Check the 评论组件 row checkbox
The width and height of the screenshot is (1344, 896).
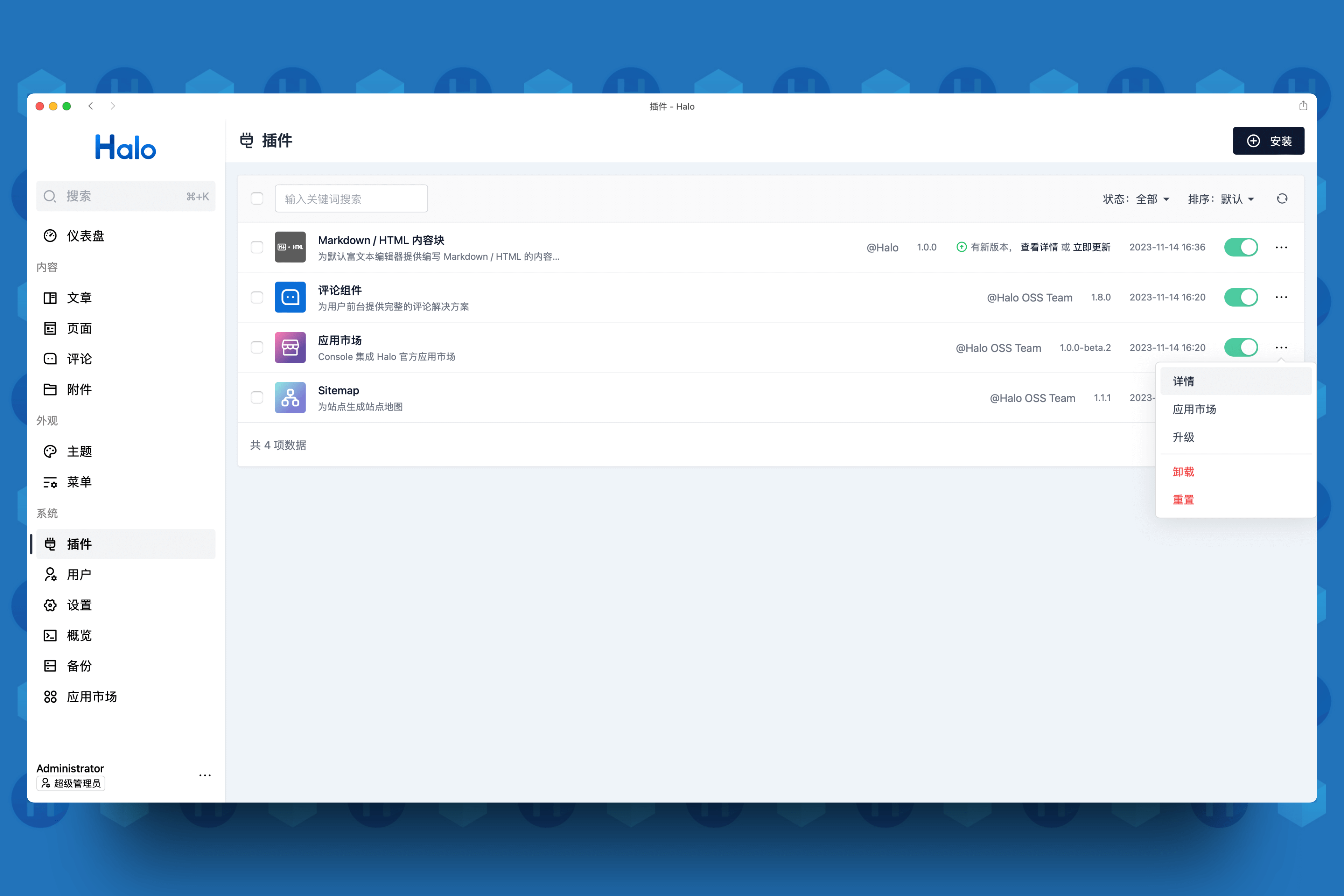point(257,297)
